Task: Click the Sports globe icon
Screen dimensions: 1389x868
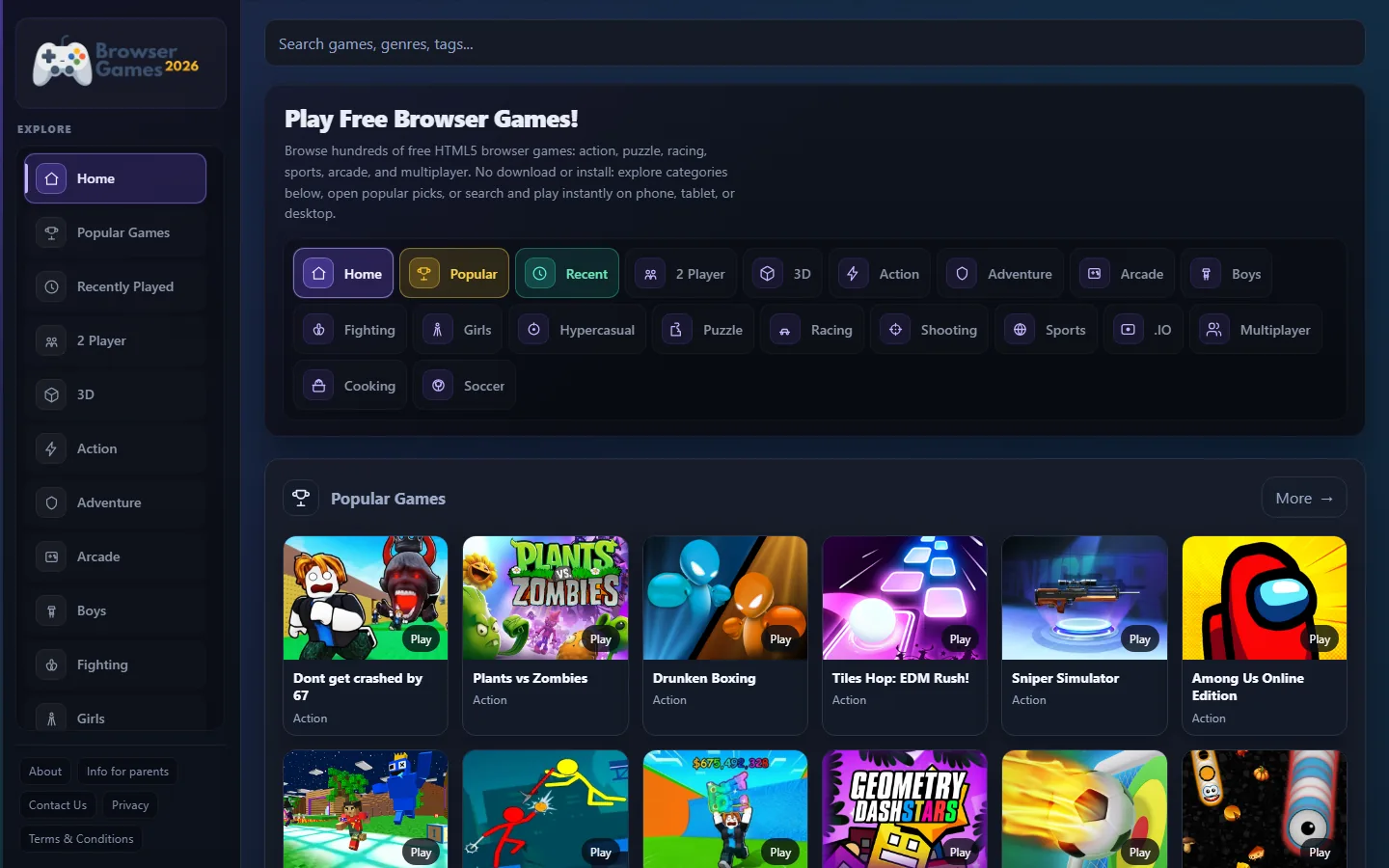Action: click(1020, 330)
